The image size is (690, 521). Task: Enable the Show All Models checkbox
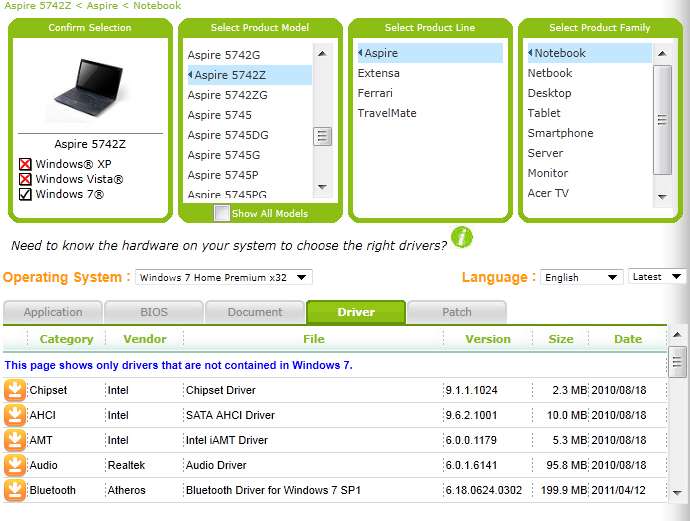(x=221, y=213)
